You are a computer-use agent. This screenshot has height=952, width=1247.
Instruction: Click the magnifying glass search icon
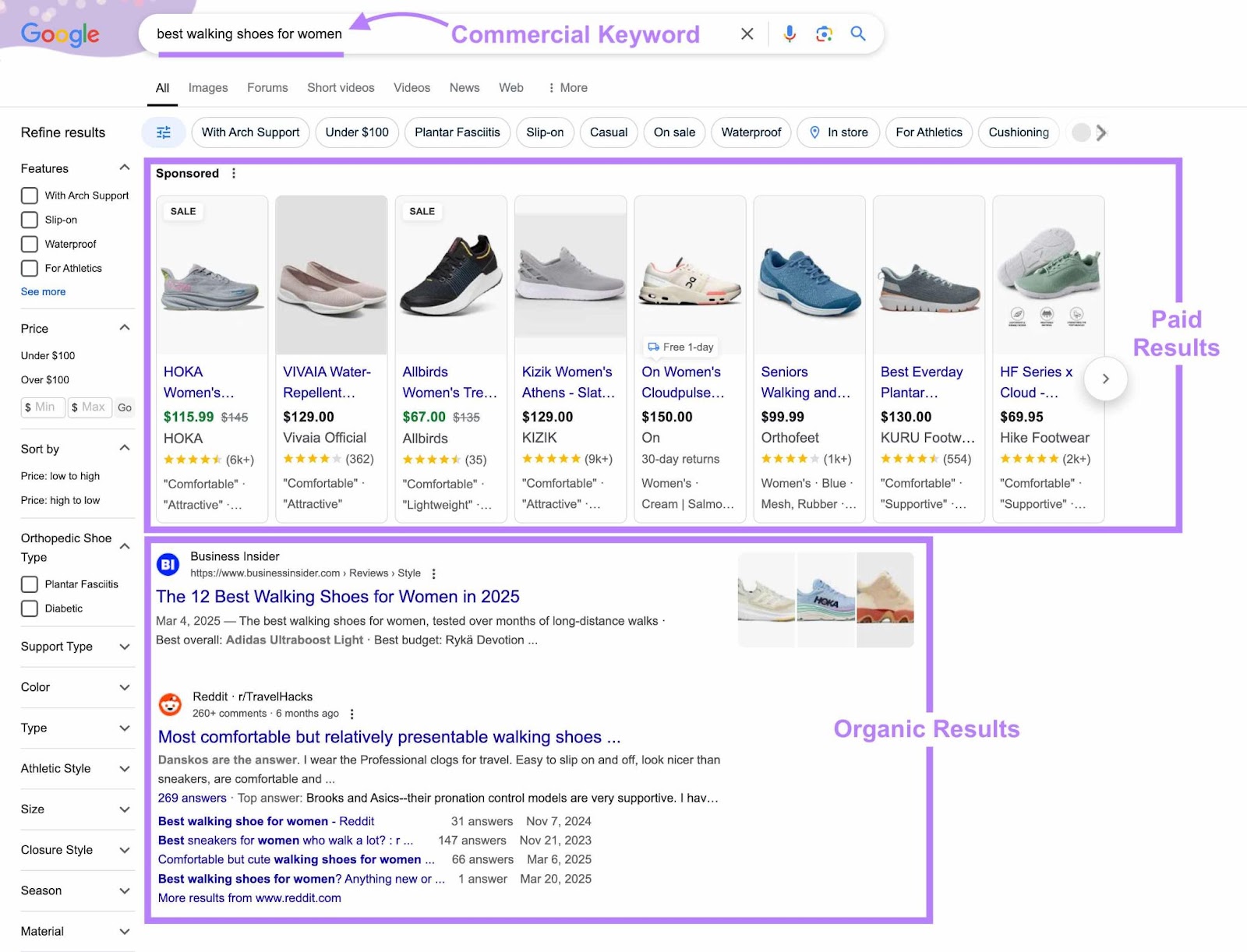(x=858, y=33)
